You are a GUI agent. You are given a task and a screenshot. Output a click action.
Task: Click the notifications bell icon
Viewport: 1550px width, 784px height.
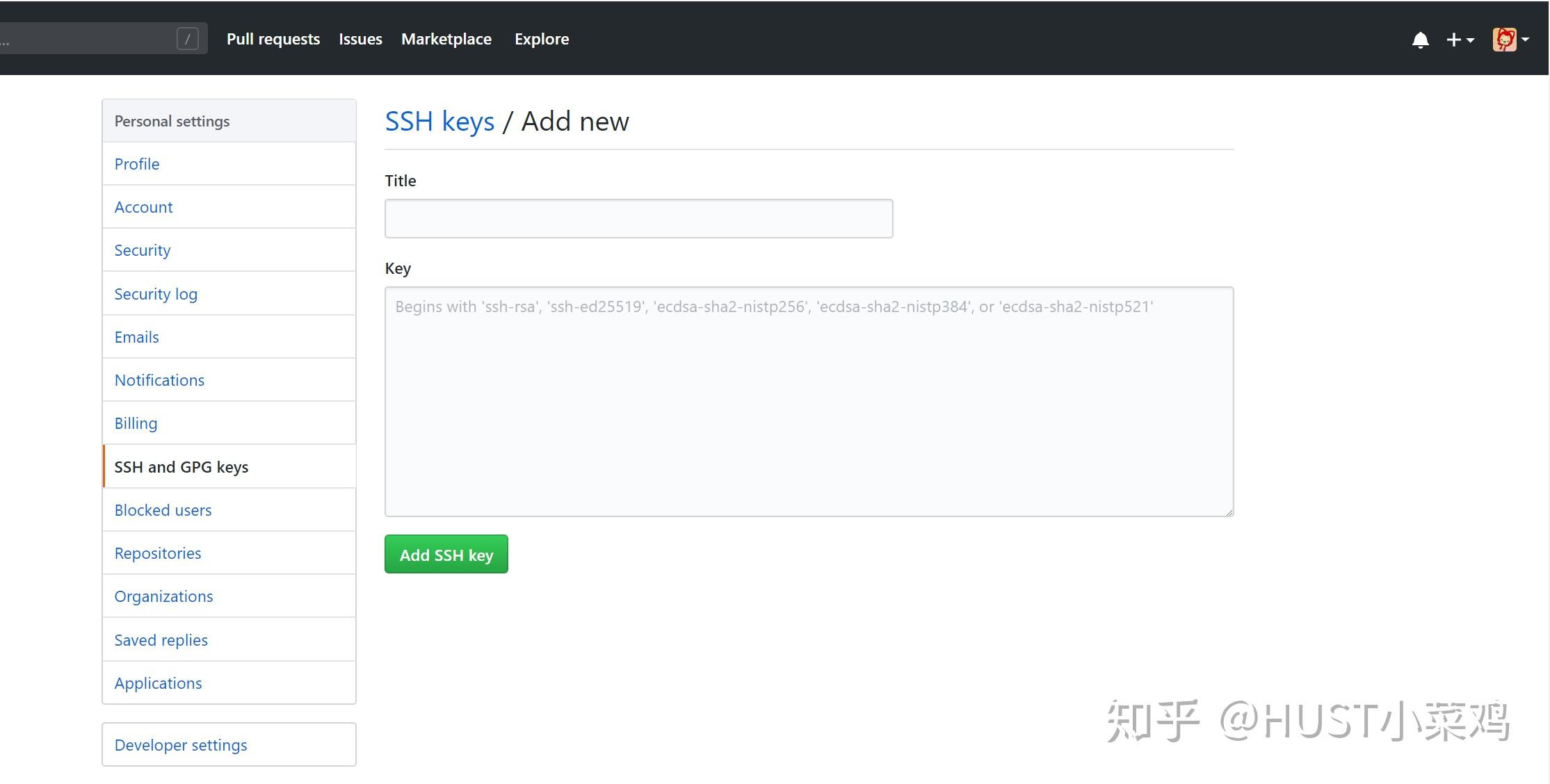pyautogui.click(x=1420, y=40)
